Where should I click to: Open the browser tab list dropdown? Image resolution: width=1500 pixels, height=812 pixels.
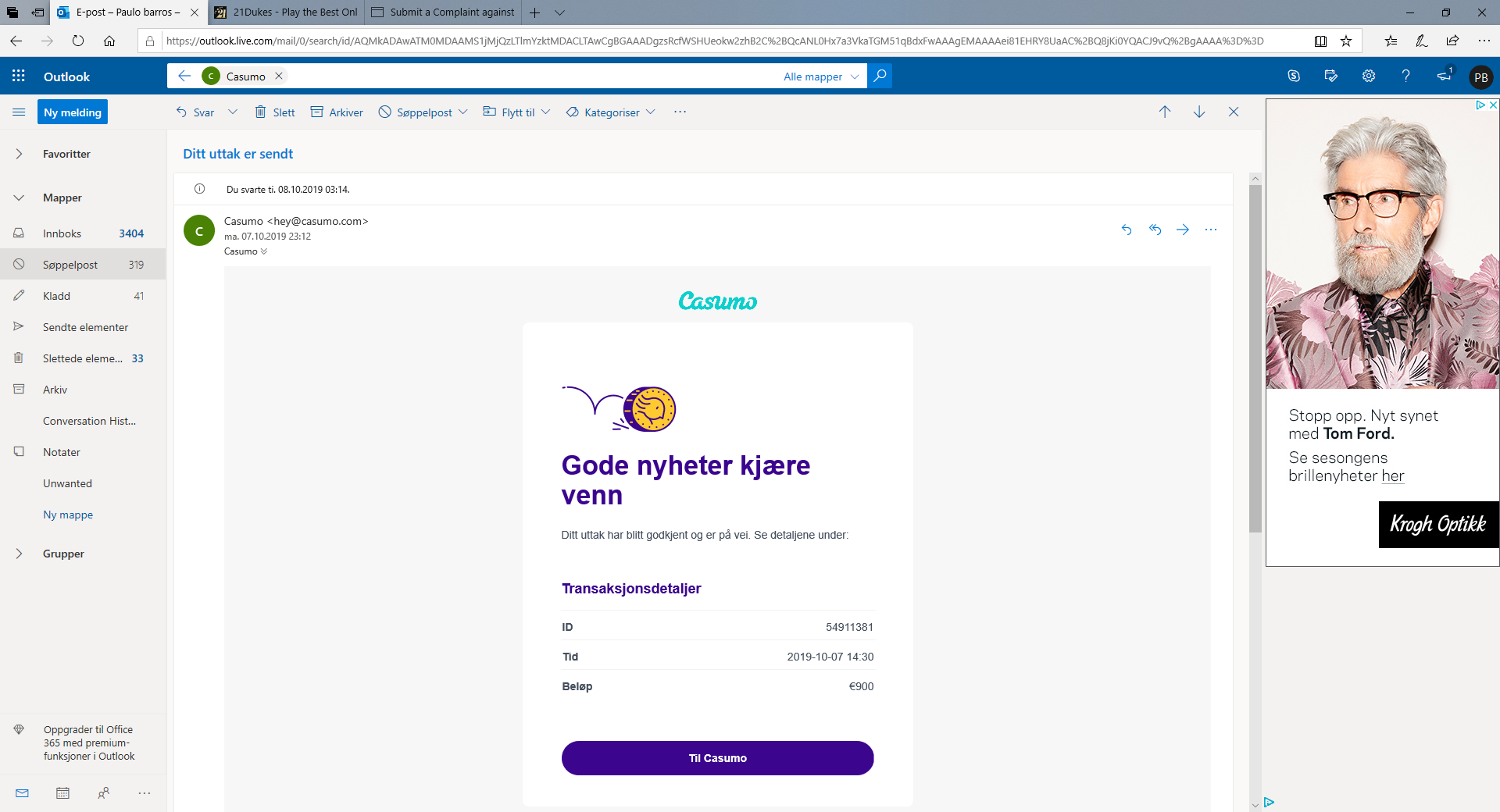[559, 12]
